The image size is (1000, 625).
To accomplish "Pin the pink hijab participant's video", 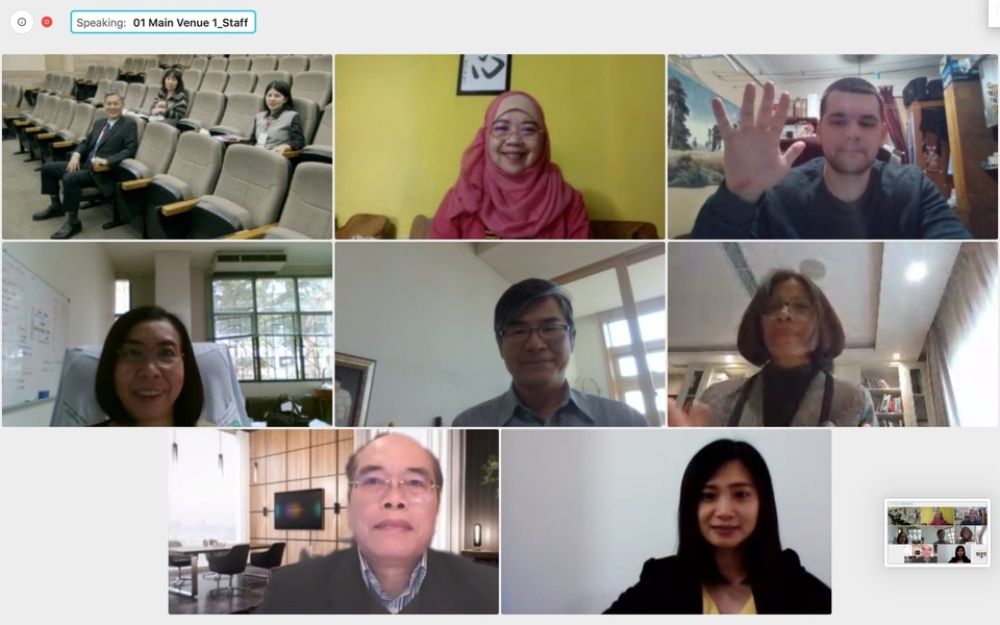I will coord(500,147).
